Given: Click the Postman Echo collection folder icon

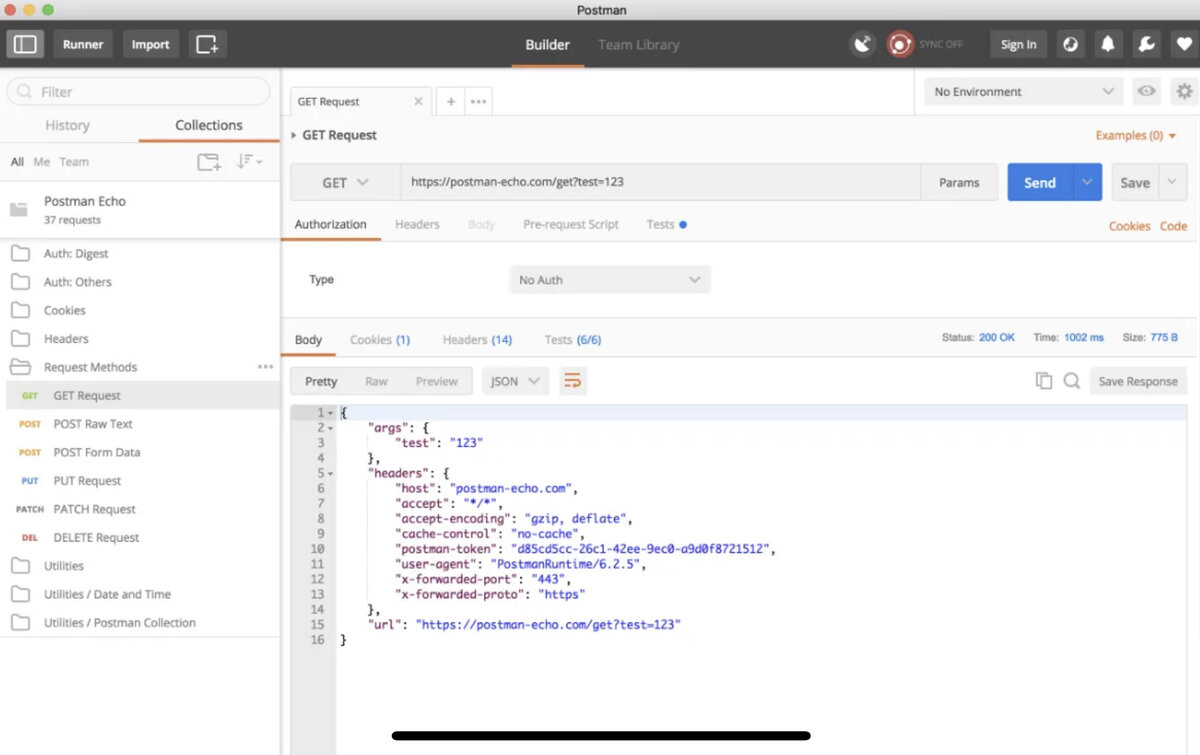Looking at the screenshot, I should [18, 209].
